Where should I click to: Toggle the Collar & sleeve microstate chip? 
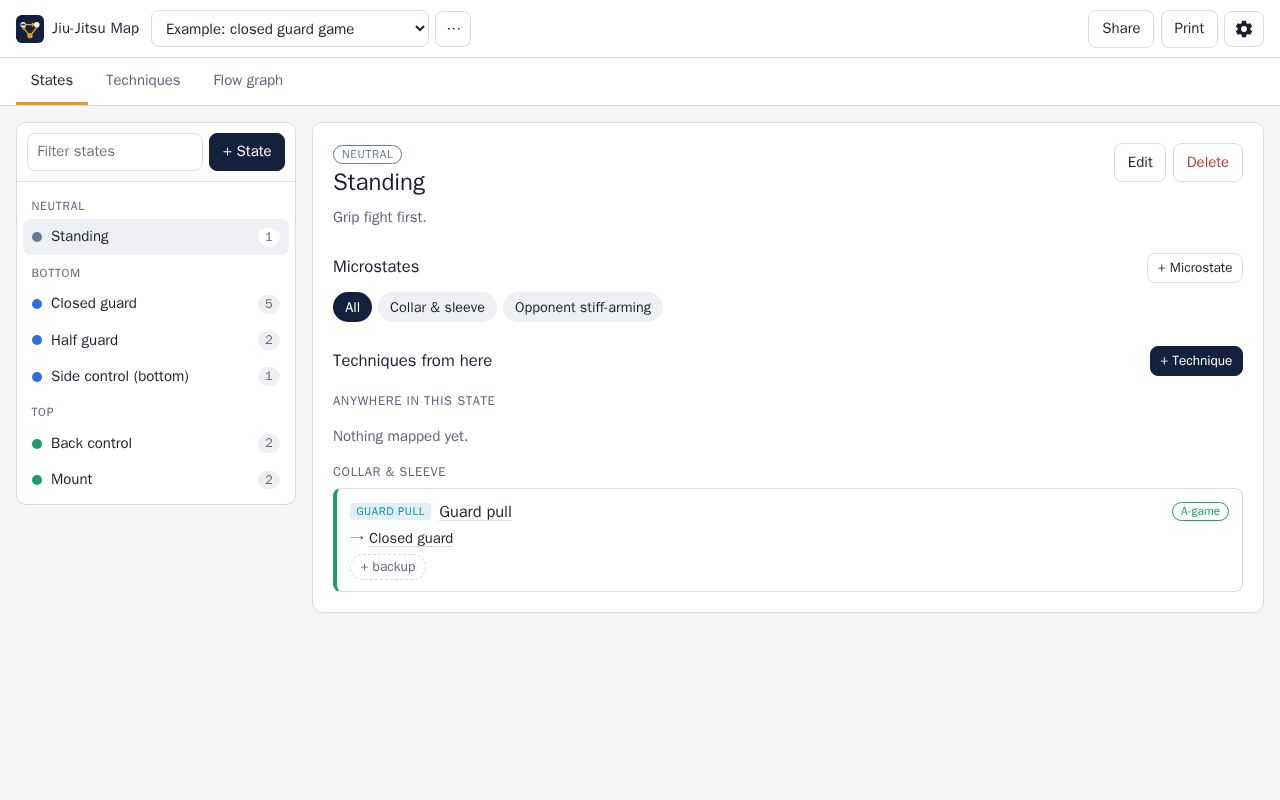point(437,307)
